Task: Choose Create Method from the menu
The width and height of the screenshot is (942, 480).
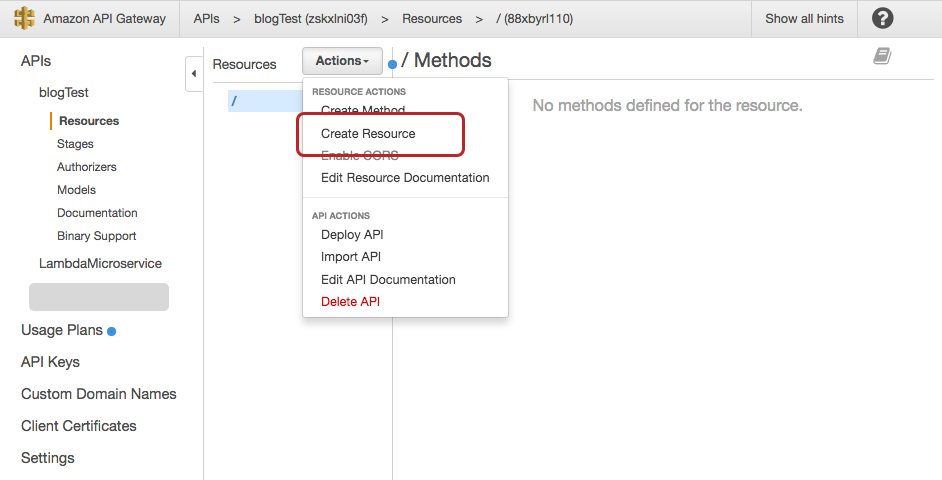Action: 363,110
